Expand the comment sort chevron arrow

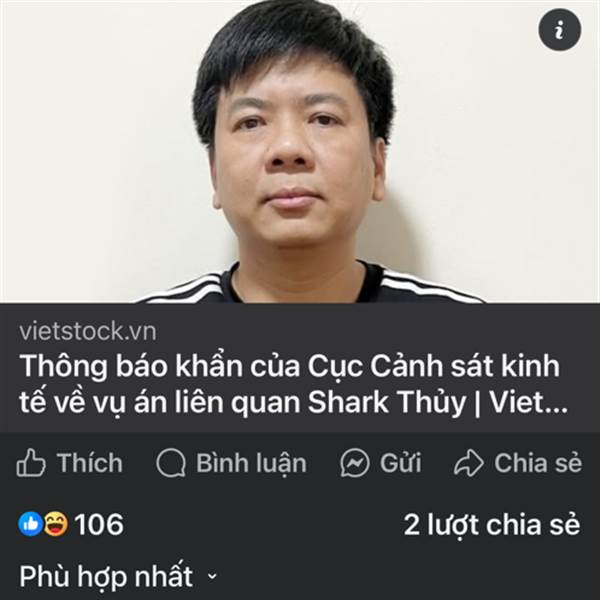point(212,576)
